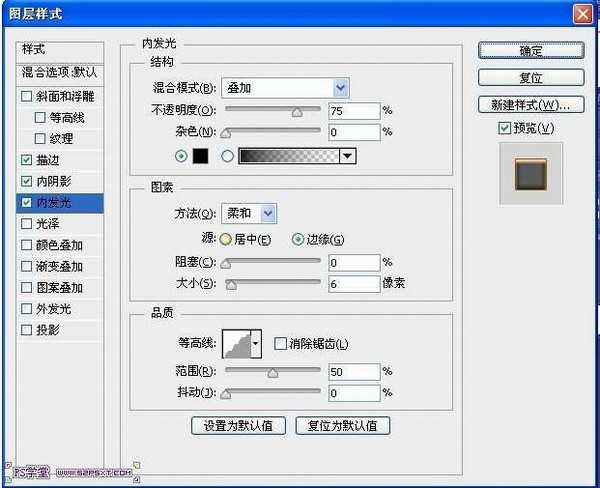Select 混合选项:默认 in styles list
Viewport: 600px width, 488px height.
point(59,73)
